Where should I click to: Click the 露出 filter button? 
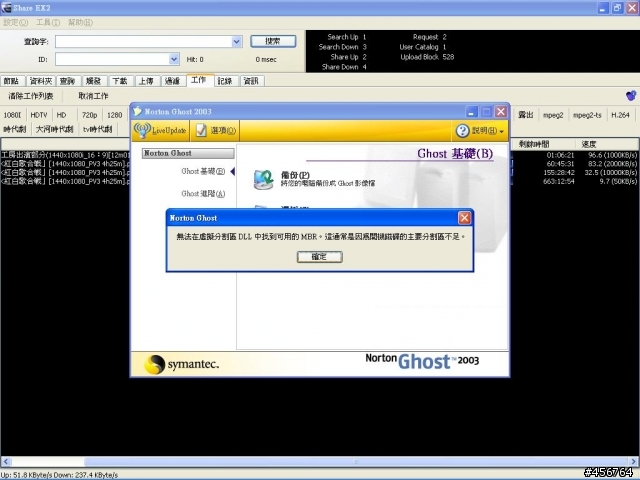pos(526,115)
